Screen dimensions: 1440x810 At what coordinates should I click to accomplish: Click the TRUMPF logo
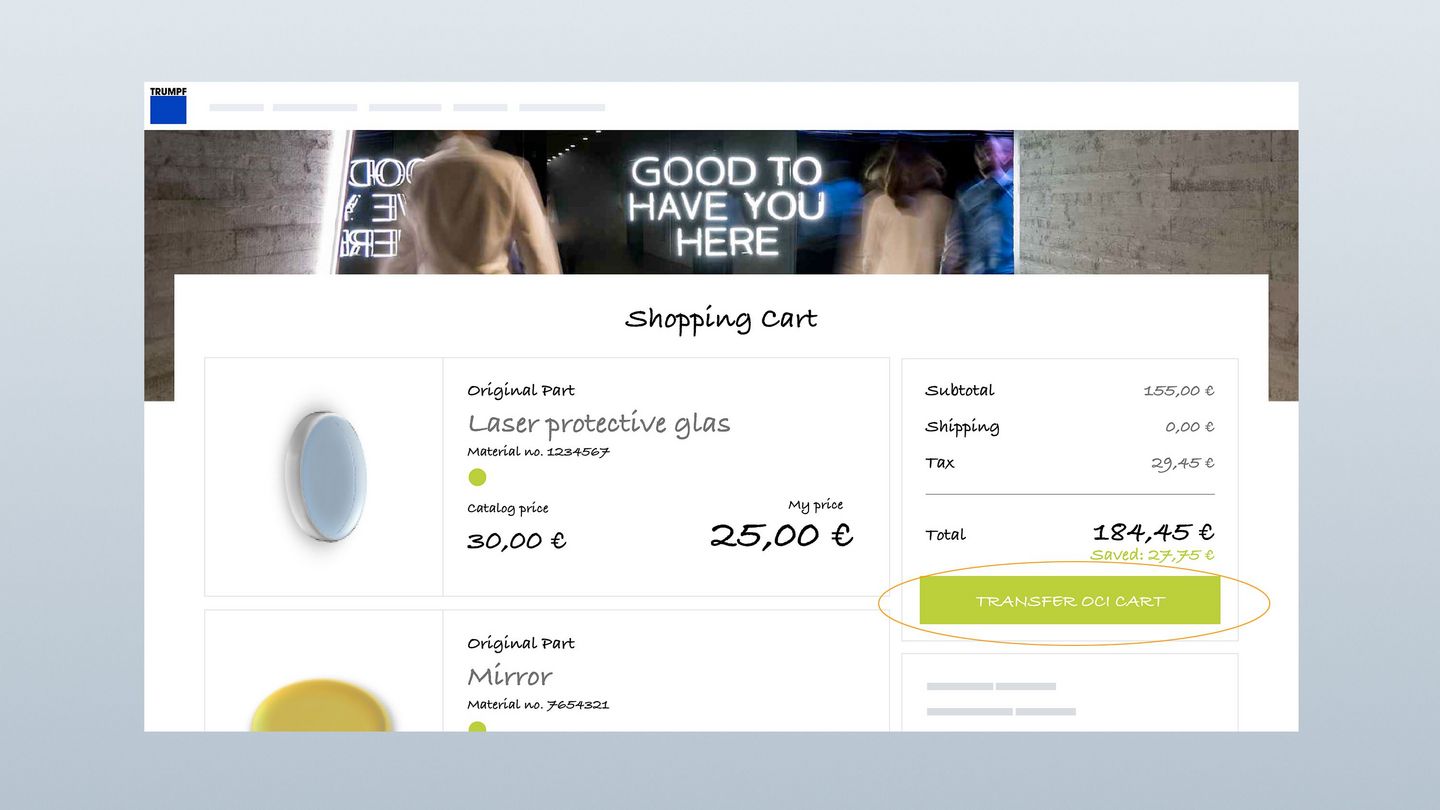coord(168,105)
